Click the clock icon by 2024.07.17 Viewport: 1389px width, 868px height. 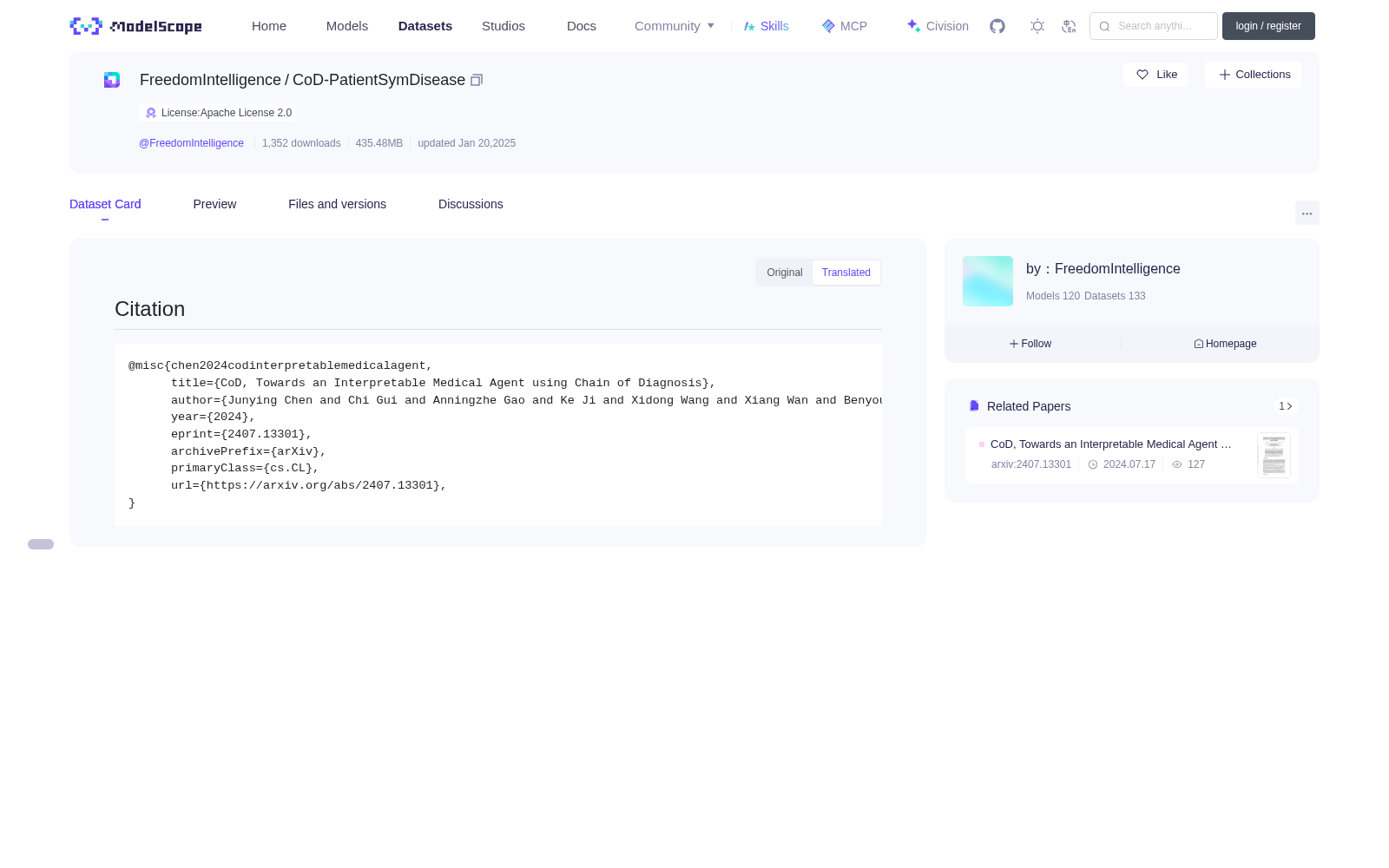(x=1093, y=464)
